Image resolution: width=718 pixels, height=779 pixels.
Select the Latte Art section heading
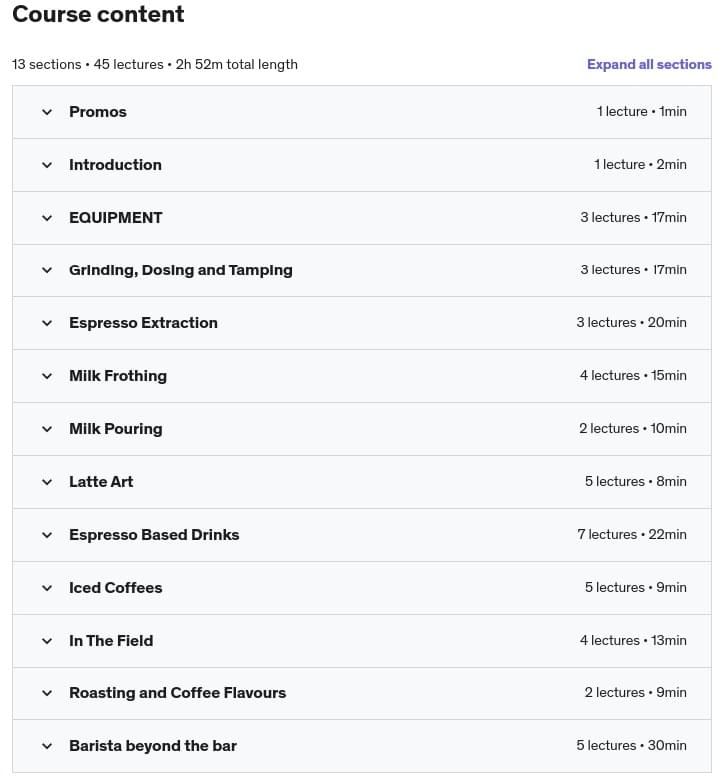click(x=101, y=482)
